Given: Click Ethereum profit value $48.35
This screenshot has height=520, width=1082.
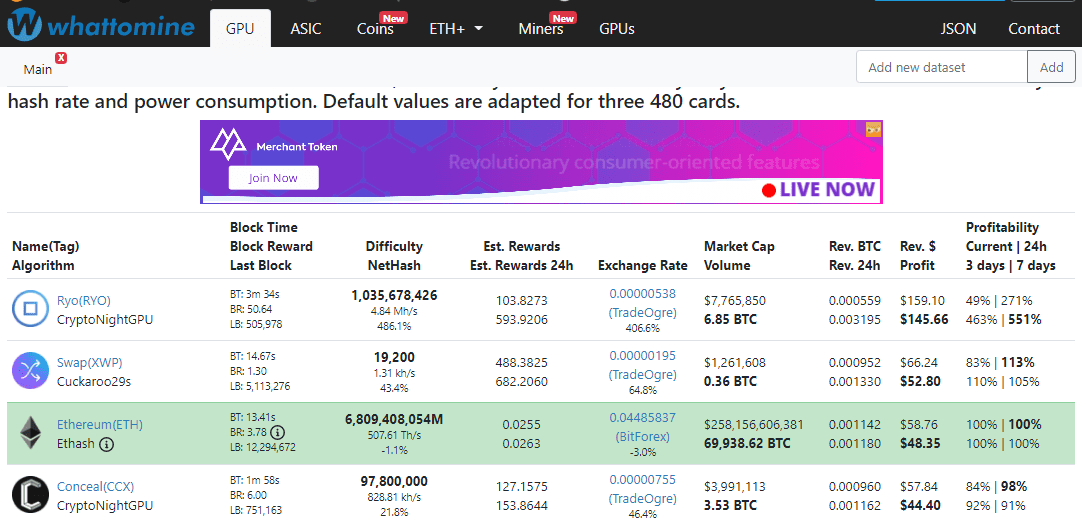Looking at the screenshot, I should coord(921,443).
